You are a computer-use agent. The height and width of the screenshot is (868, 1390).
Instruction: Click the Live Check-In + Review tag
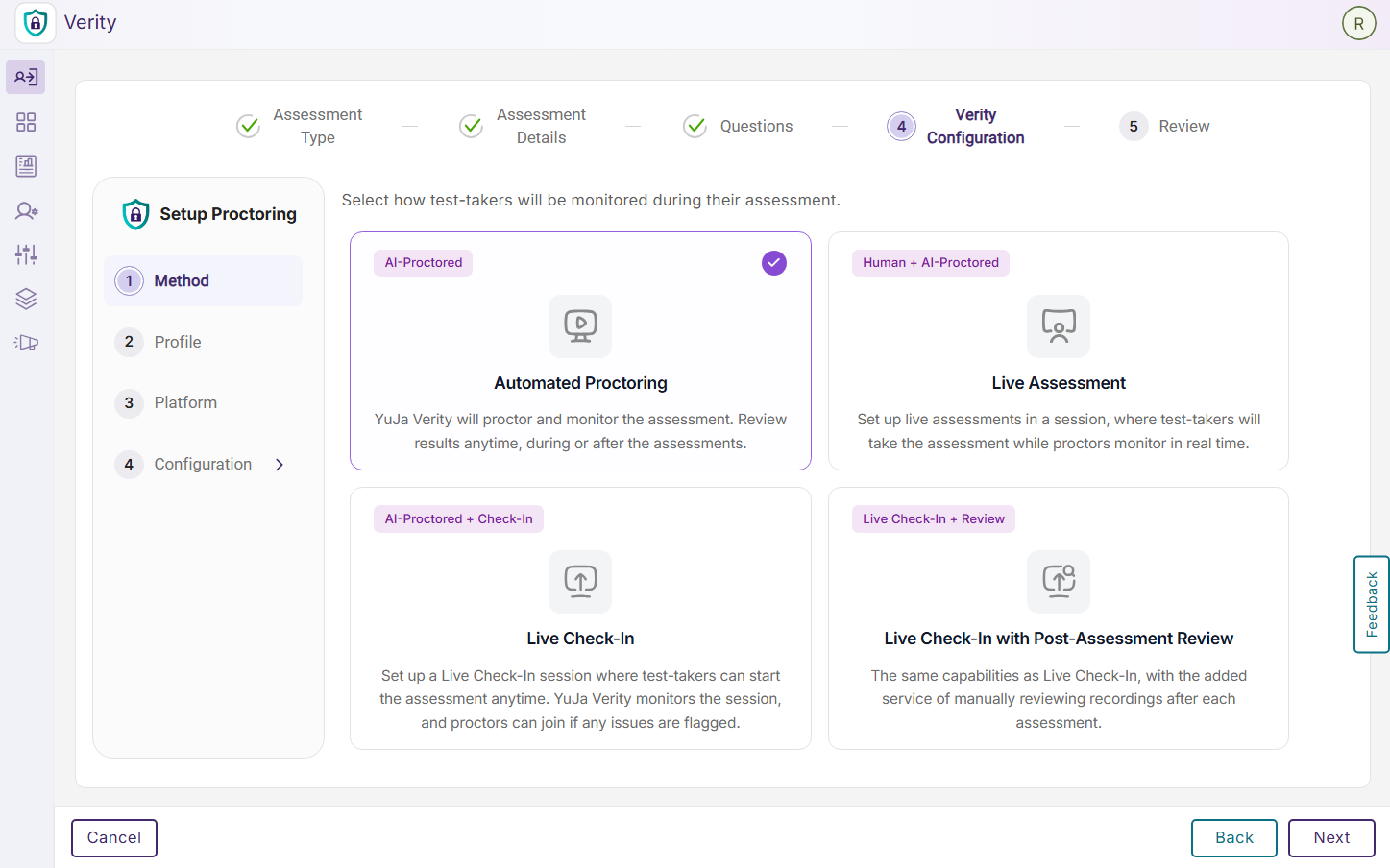(x=934, y=519)
